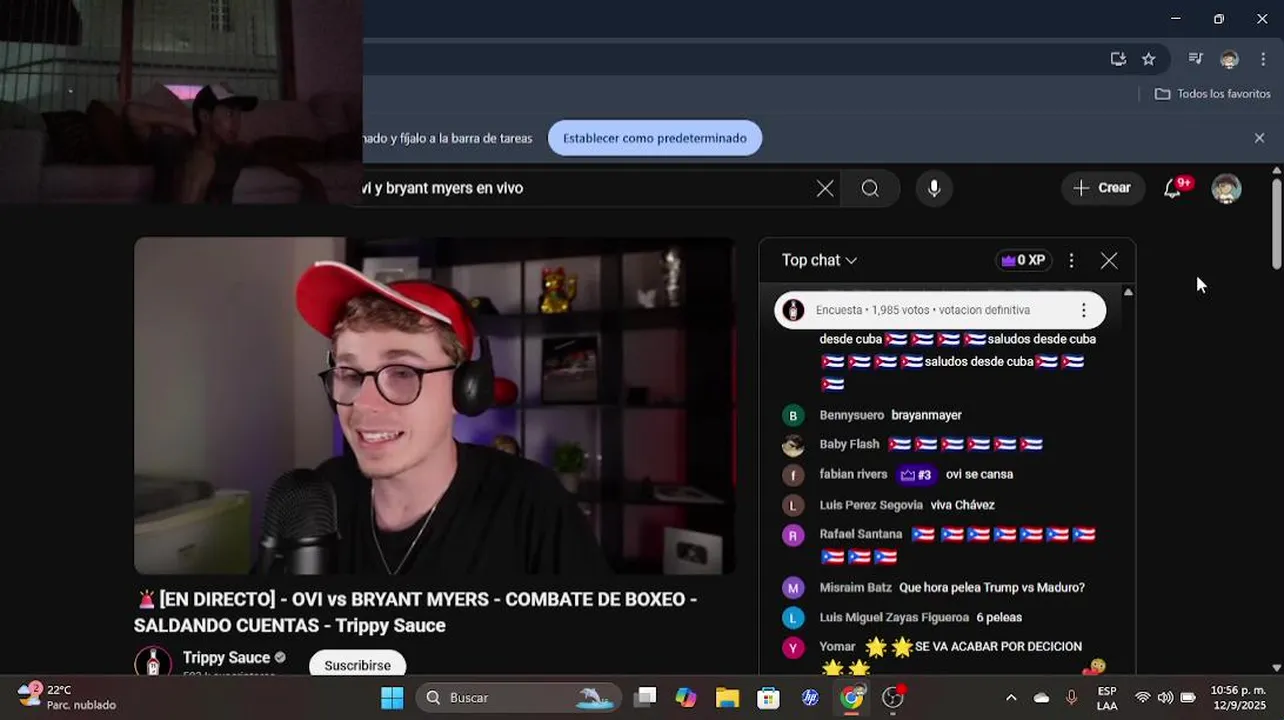Viewport: 1284px width, 720px height.
Task: Click the username Bennysuero in chat
Action: pyautogui.click(x=852, y=415)
